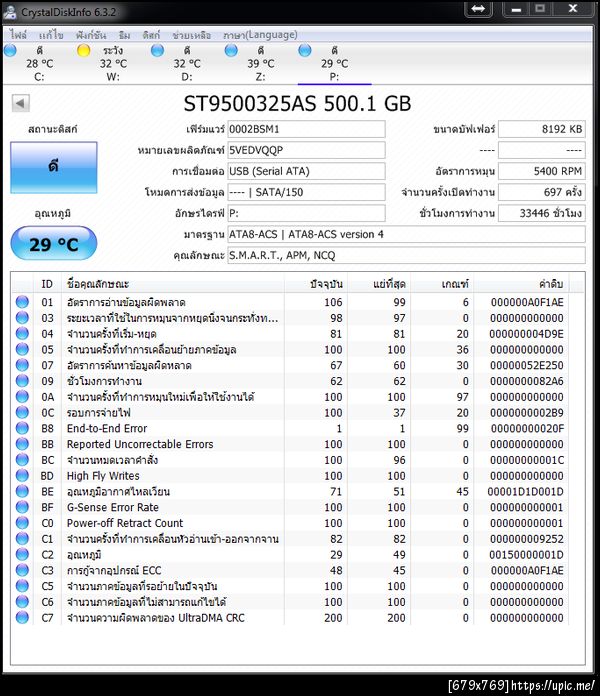The image size is (600, 696).
Task: Click status icon of attribute 09
Action: point(22,381)
